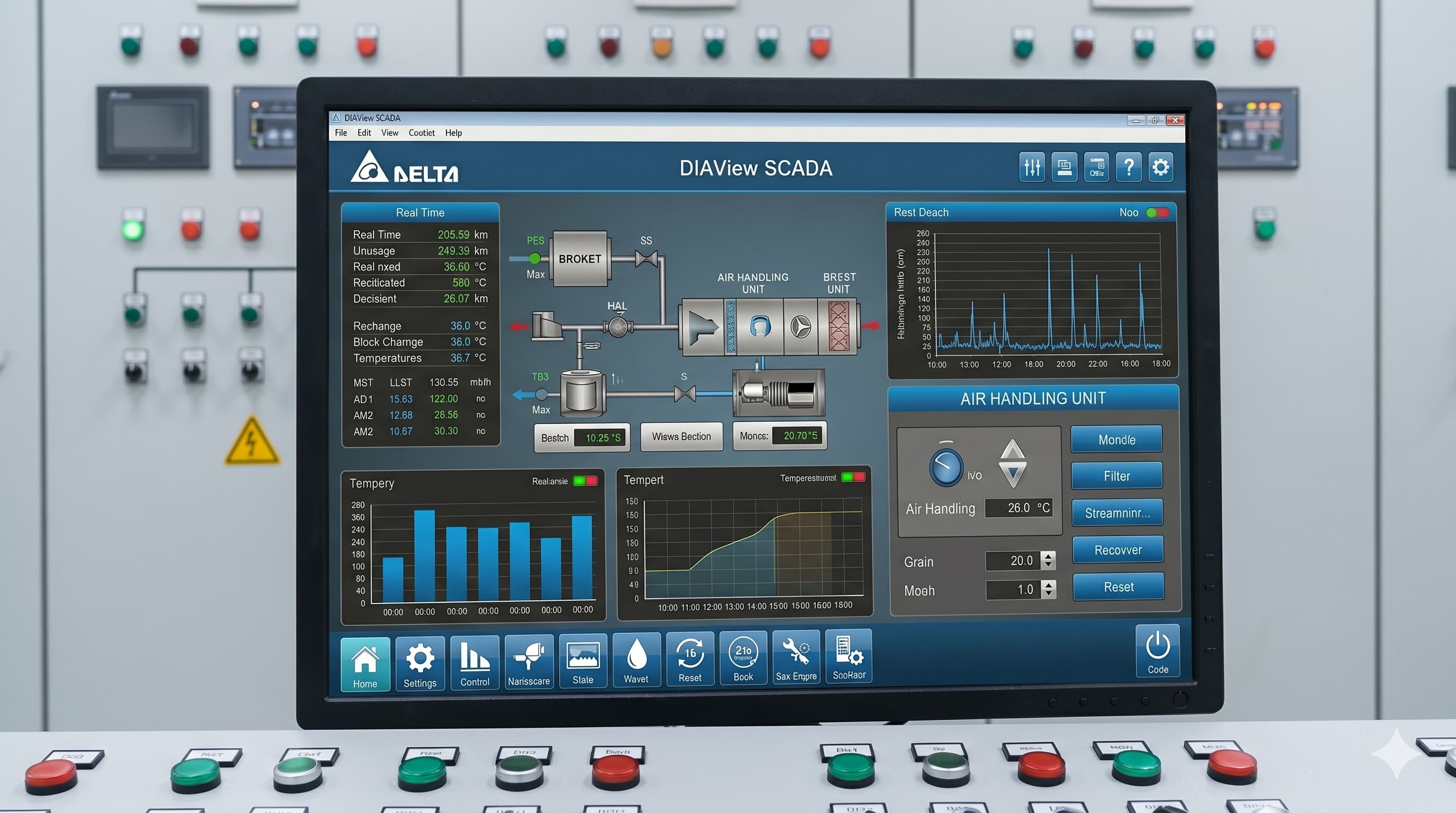Click the Oslx panel icon in header
The image size is (1456, 813).
[x=1097, y=167]
